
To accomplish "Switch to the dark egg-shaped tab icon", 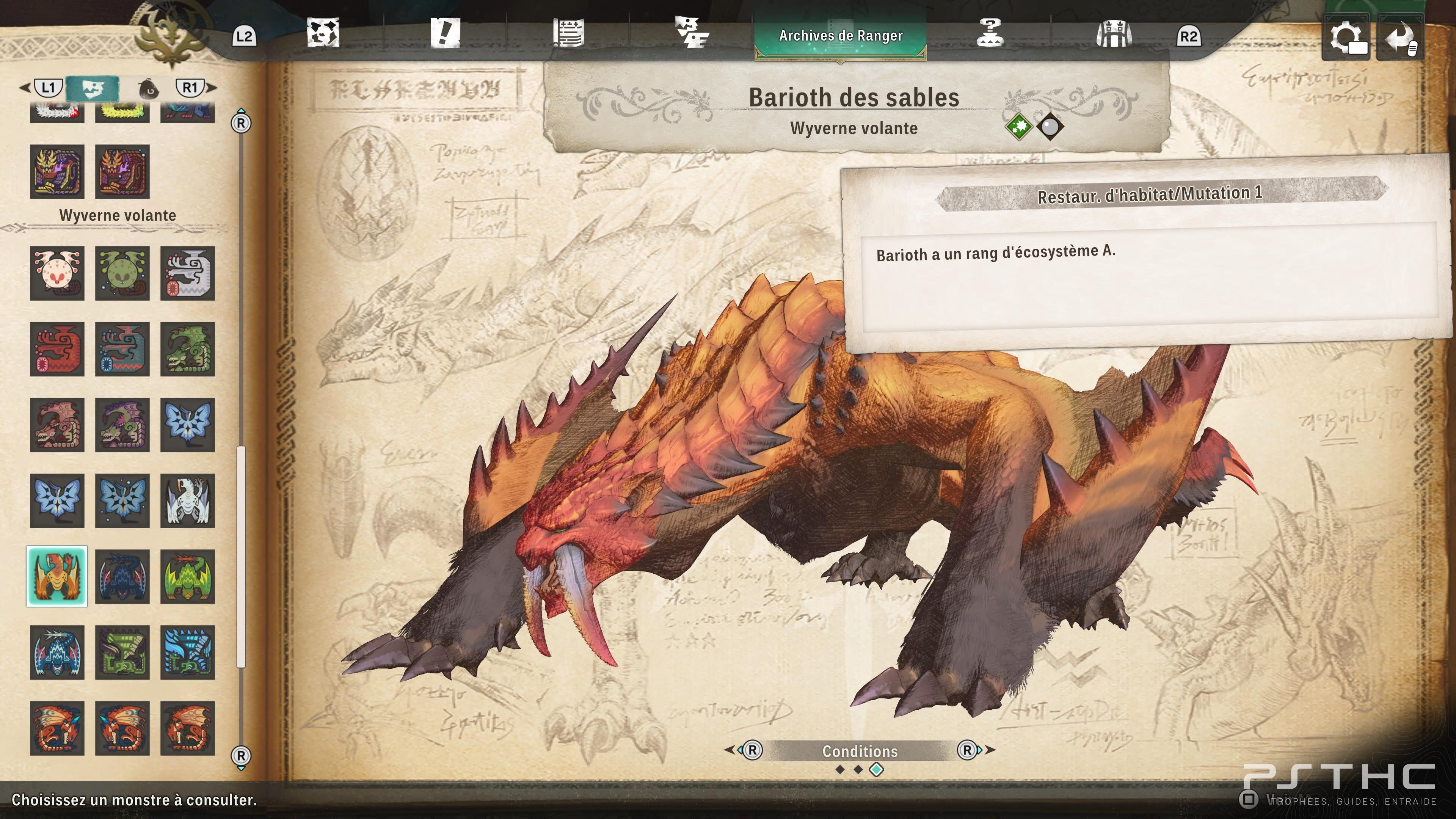I will pos(148,88).
